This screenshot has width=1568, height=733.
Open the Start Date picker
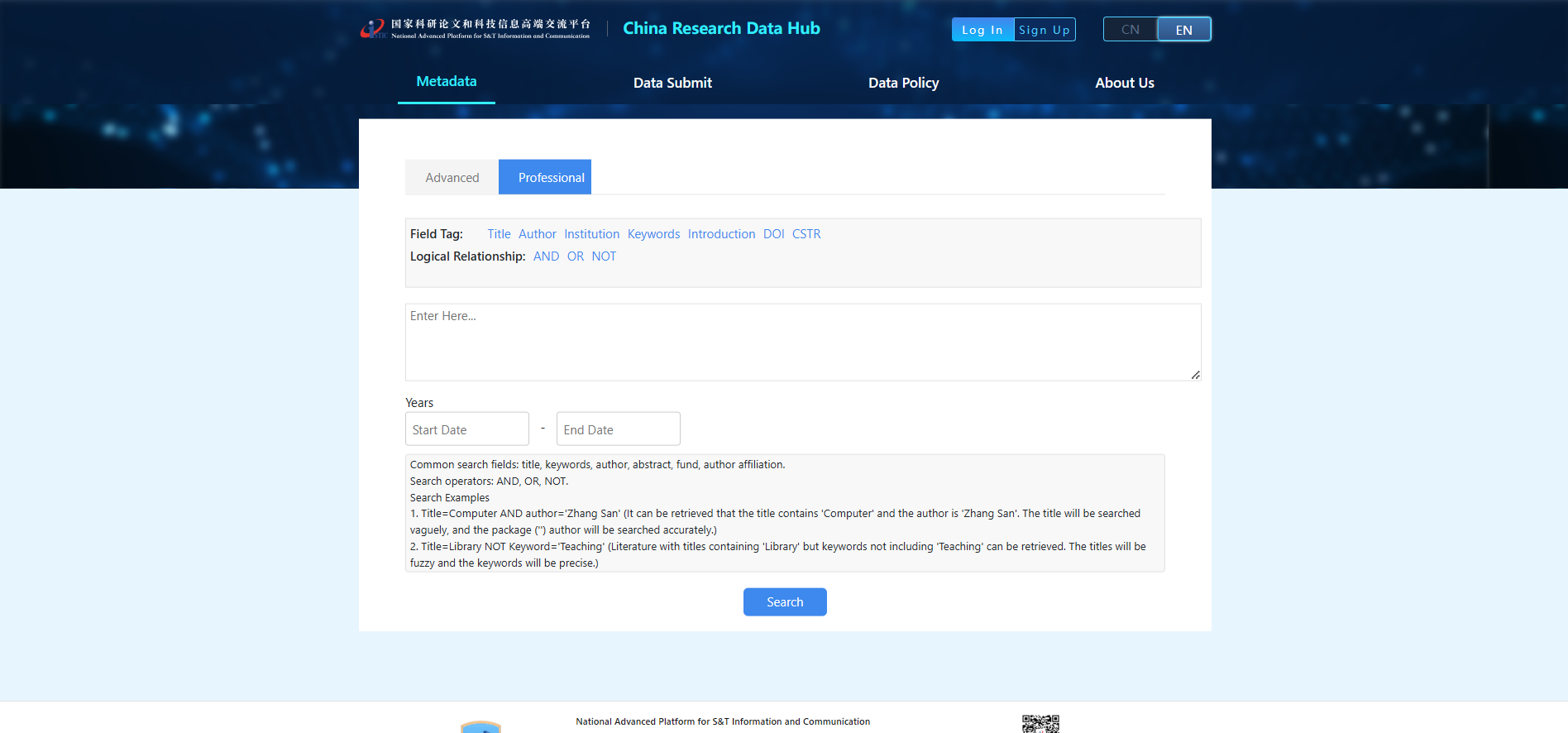coord(466,429)
